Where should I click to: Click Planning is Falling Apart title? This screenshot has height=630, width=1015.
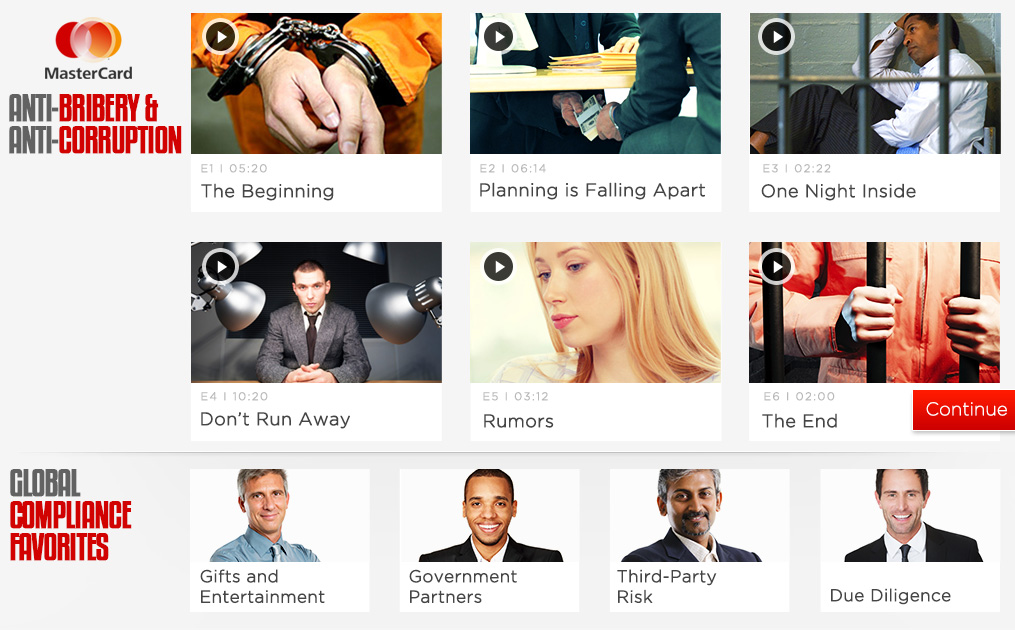point(592,190)
